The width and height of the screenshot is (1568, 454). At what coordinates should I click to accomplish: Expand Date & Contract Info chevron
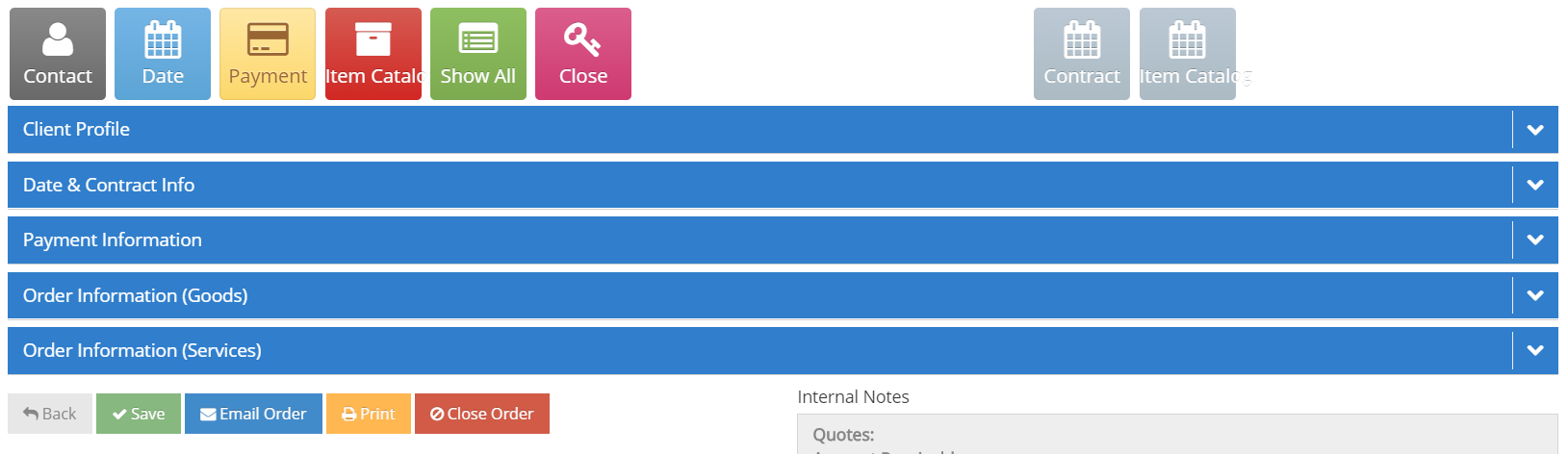click(1535, 185)
